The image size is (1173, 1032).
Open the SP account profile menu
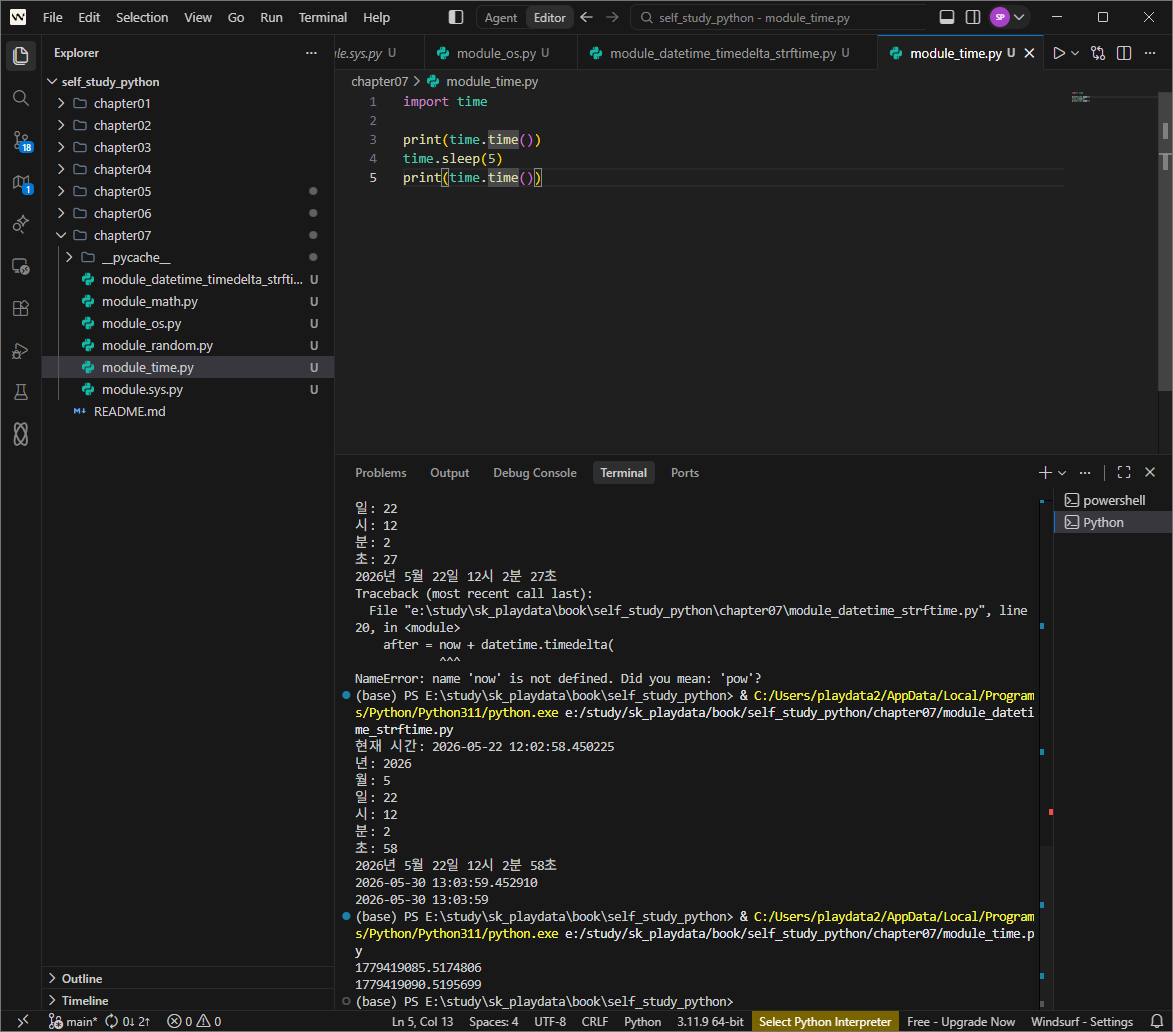coord(1008,17)
